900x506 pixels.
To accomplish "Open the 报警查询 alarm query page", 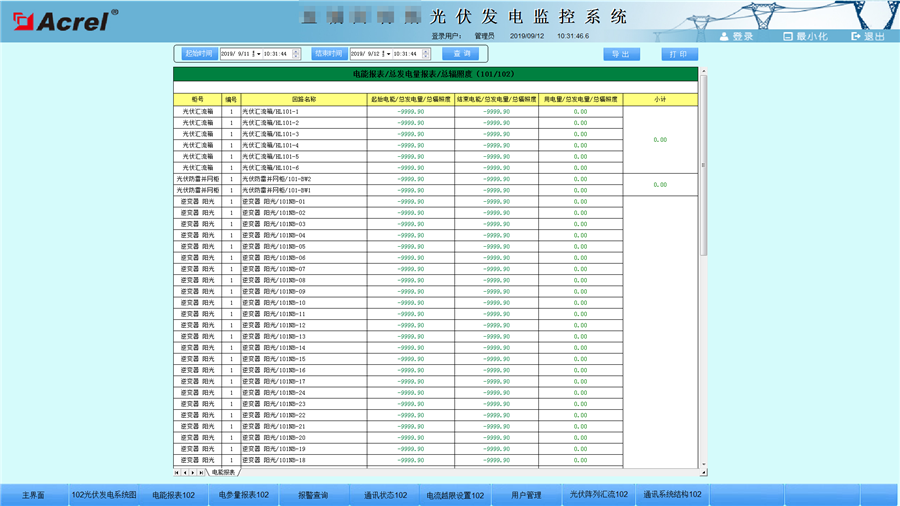I will pyautogui.click(x=313, y=495).
